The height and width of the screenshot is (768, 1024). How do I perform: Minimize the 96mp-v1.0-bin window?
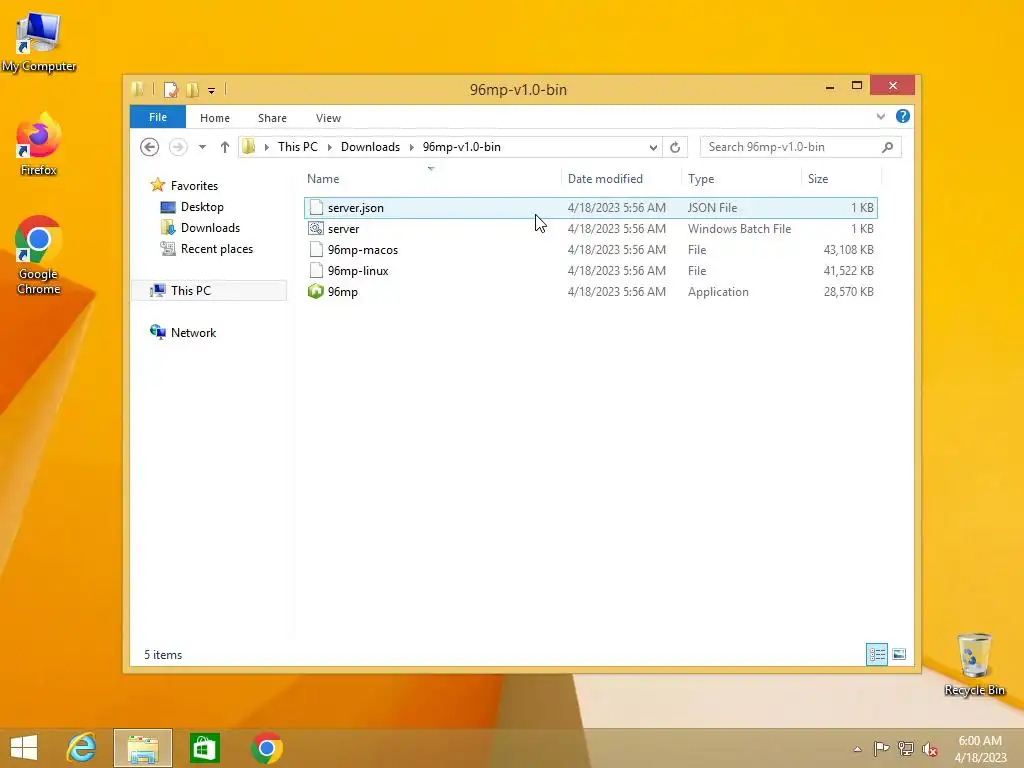click(x=830, y=87)
